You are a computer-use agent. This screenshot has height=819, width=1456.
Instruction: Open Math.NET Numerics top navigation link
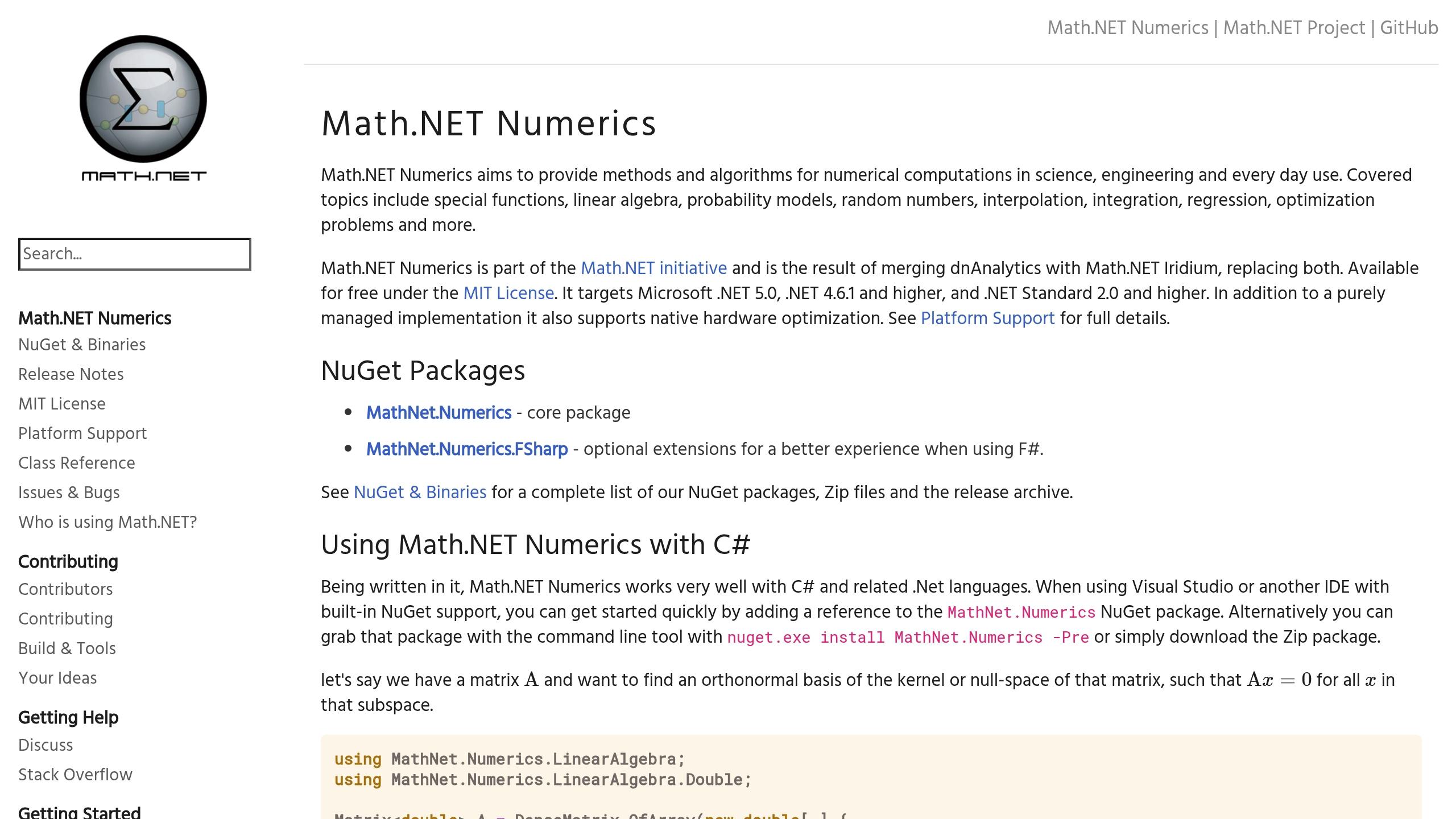pos(1128,28)
